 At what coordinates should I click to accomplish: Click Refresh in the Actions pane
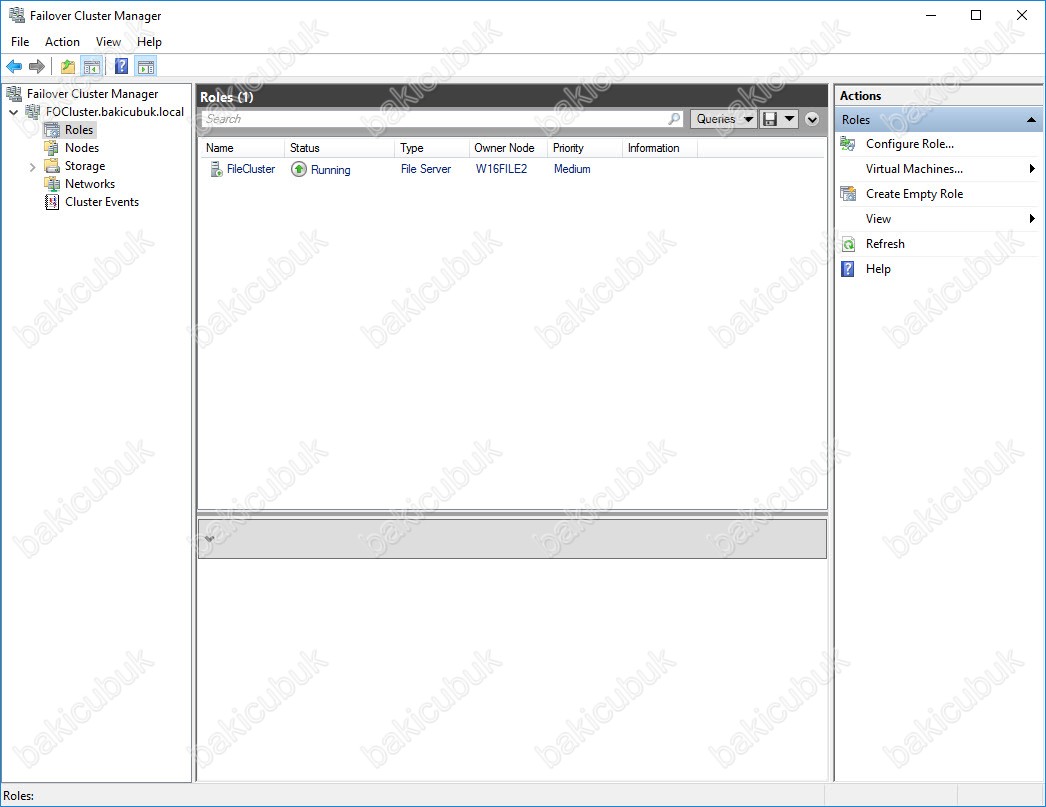coord(885,244)
